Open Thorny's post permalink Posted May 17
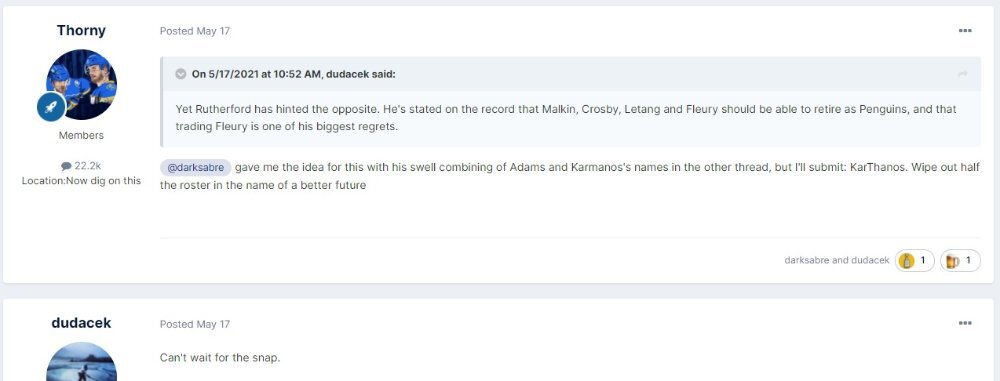 click(x=195, y=31)
